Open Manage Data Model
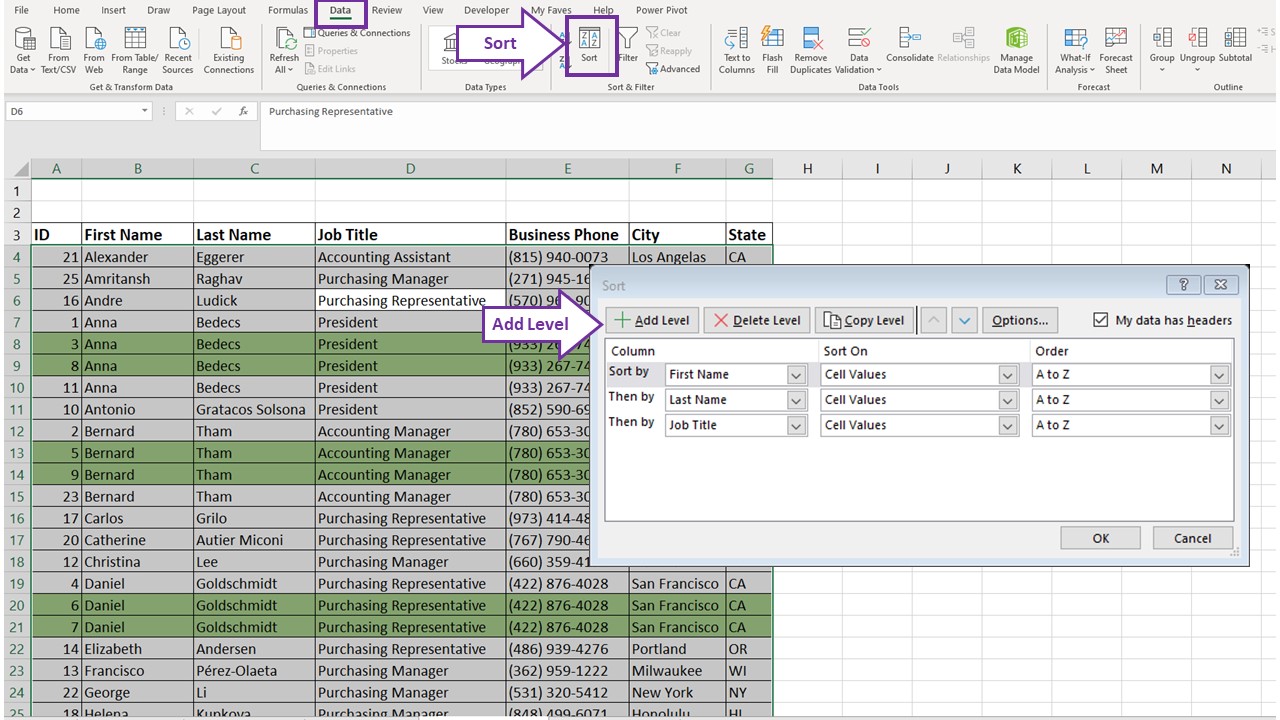The width and height of the screenshot is (1280, 720). (1016, 50)
